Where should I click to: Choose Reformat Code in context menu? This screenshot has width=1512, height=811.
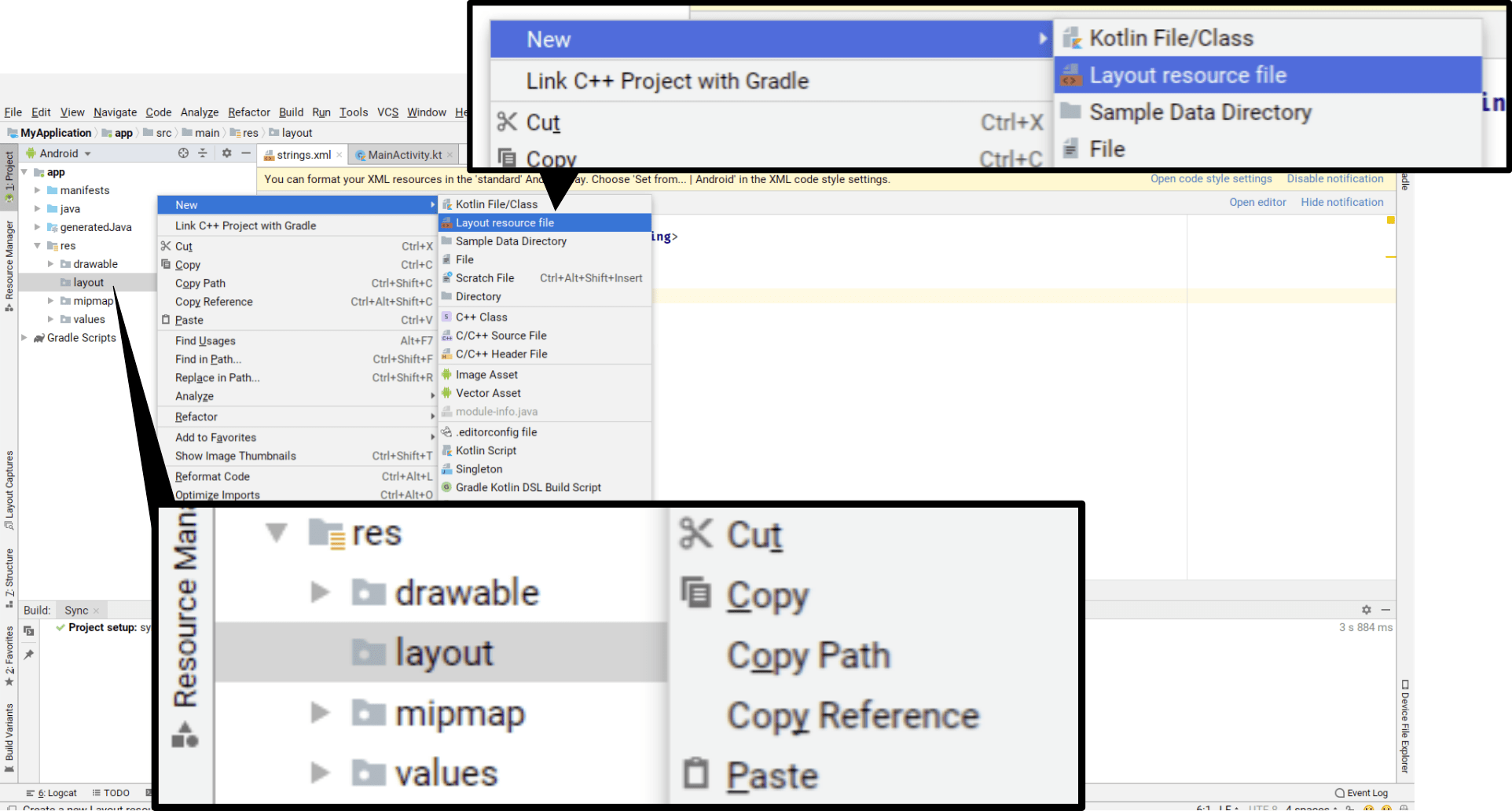click(298, 476)
